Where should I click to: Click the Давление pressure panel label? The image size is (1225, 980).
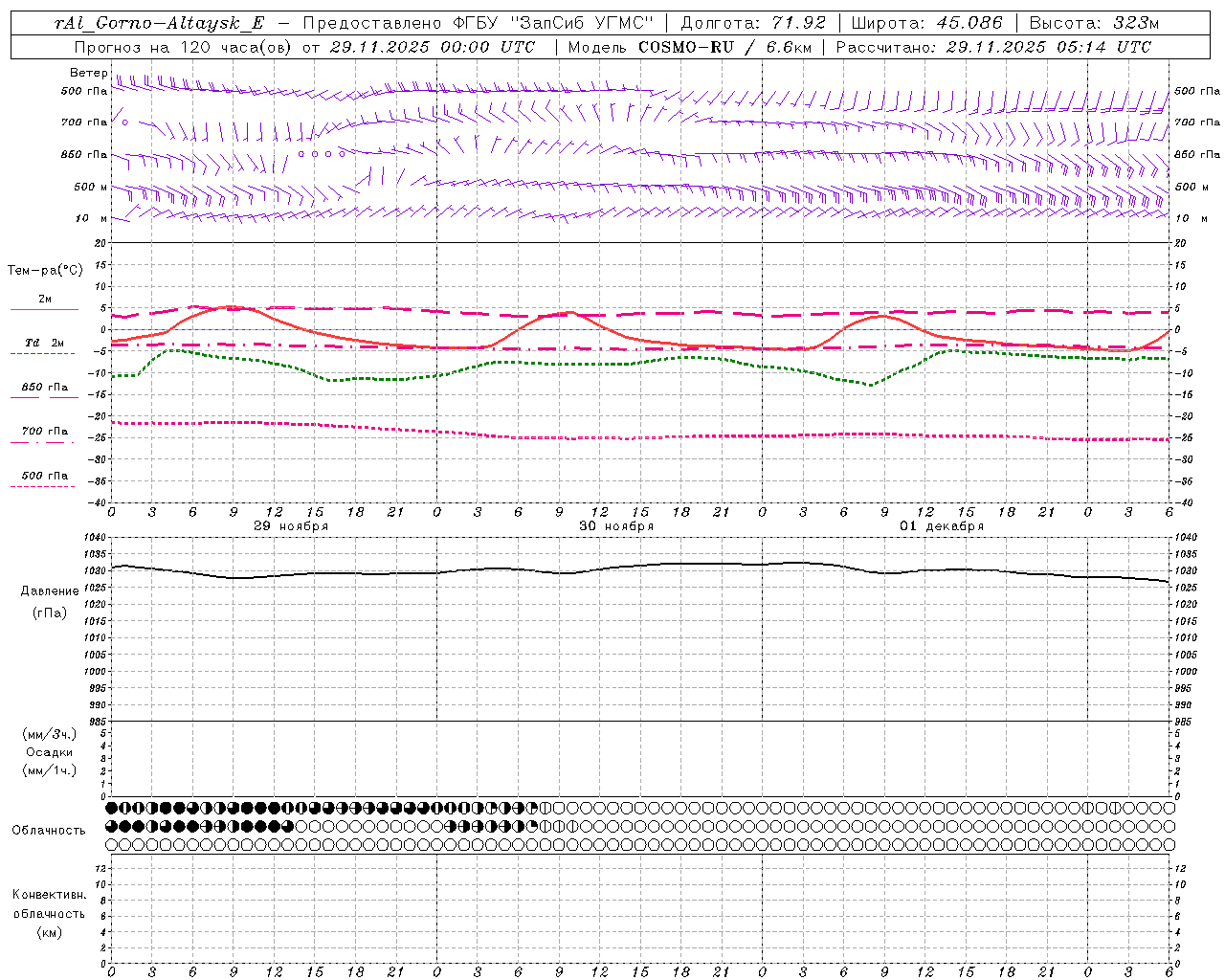50,591
